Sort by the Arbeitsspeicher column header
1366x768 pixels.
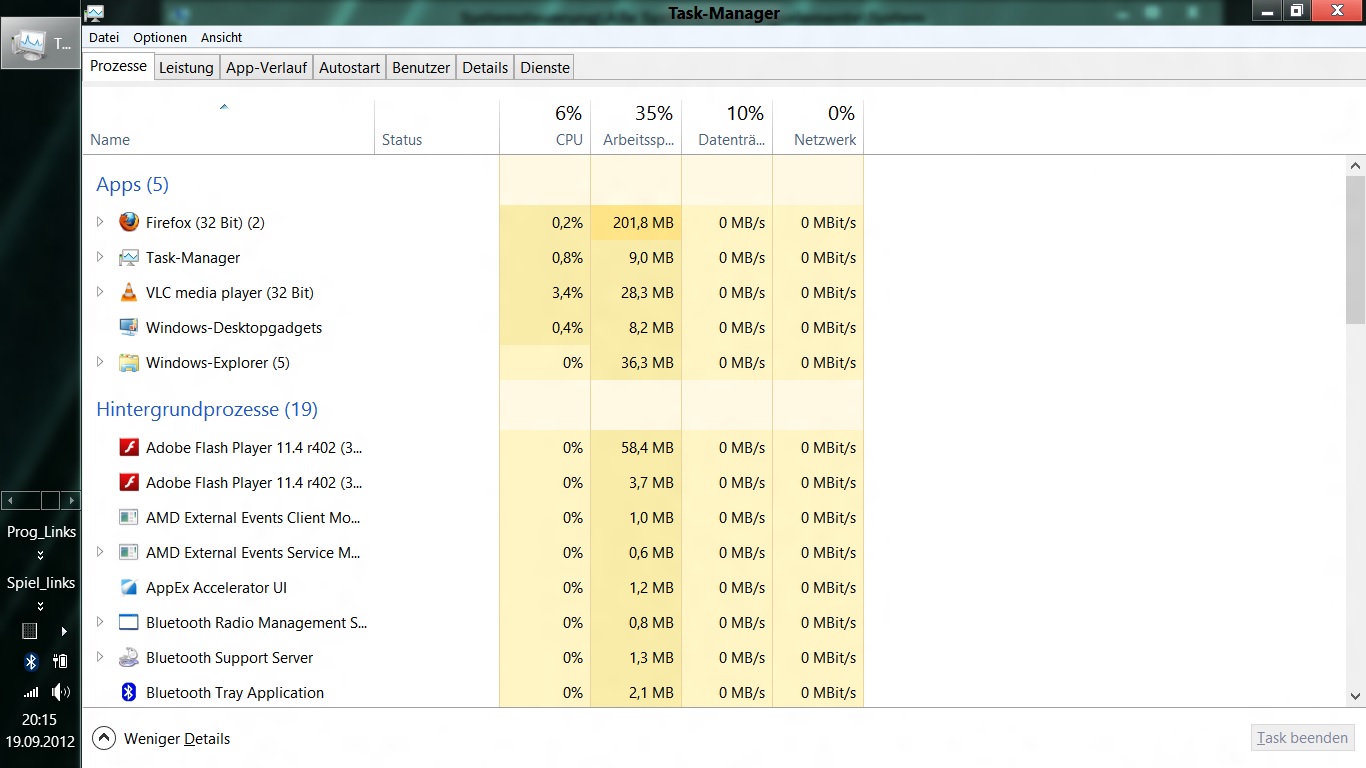(636, 127)
